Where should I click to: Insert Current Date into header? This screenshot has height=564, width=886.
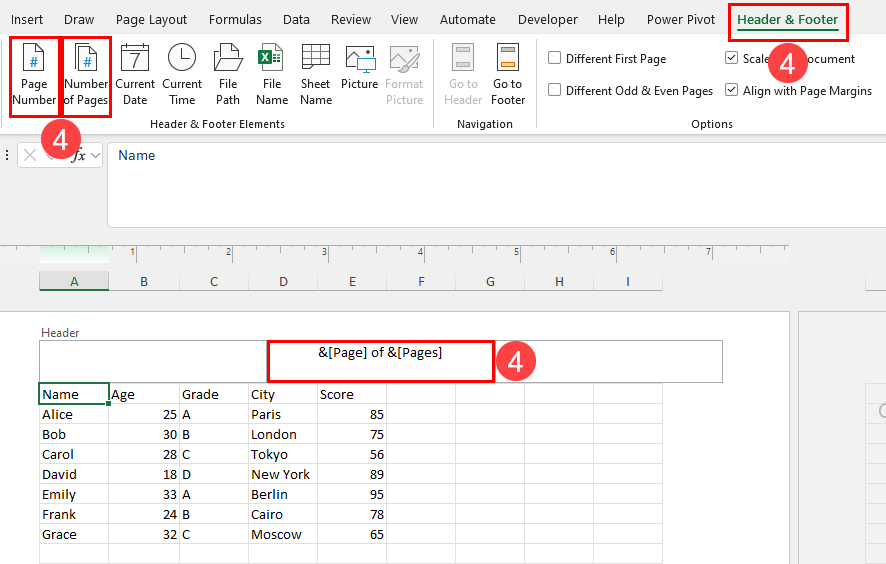point(135,76)
